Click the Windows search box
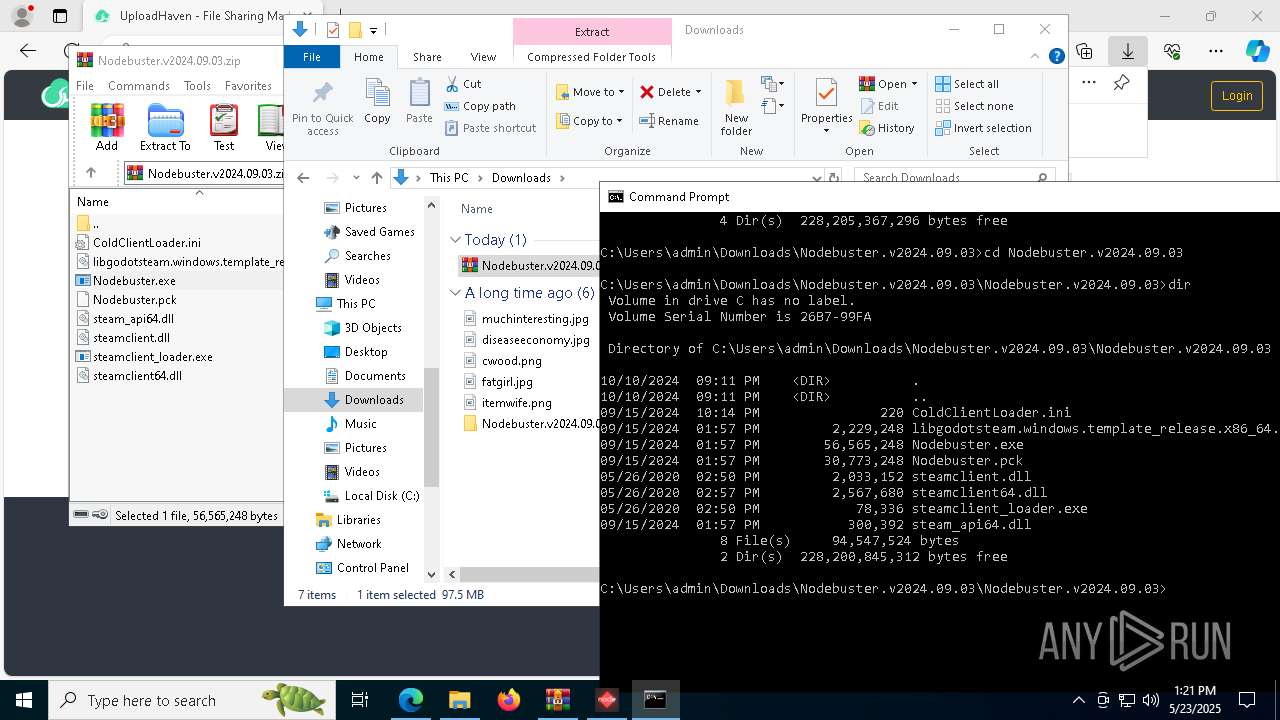 click(x=192, y=700)
